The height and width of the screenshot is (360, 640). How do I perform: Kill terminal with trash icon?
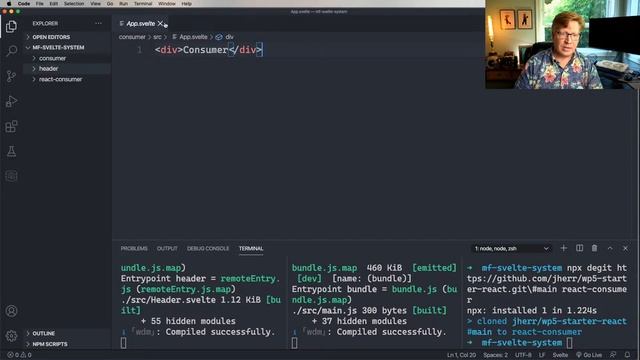coord(595,248)
